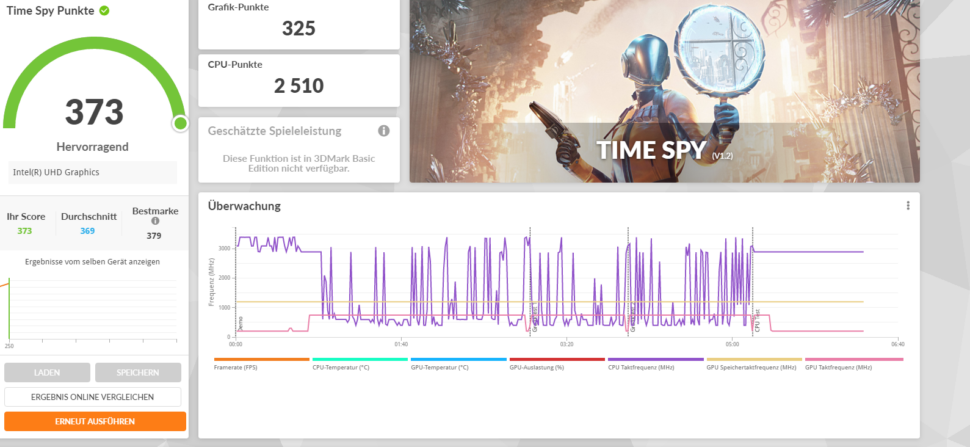The width and height of the screenshot is (970, 447).
Task: Click the CPU test marker in chart
Action: click(753, 283)
